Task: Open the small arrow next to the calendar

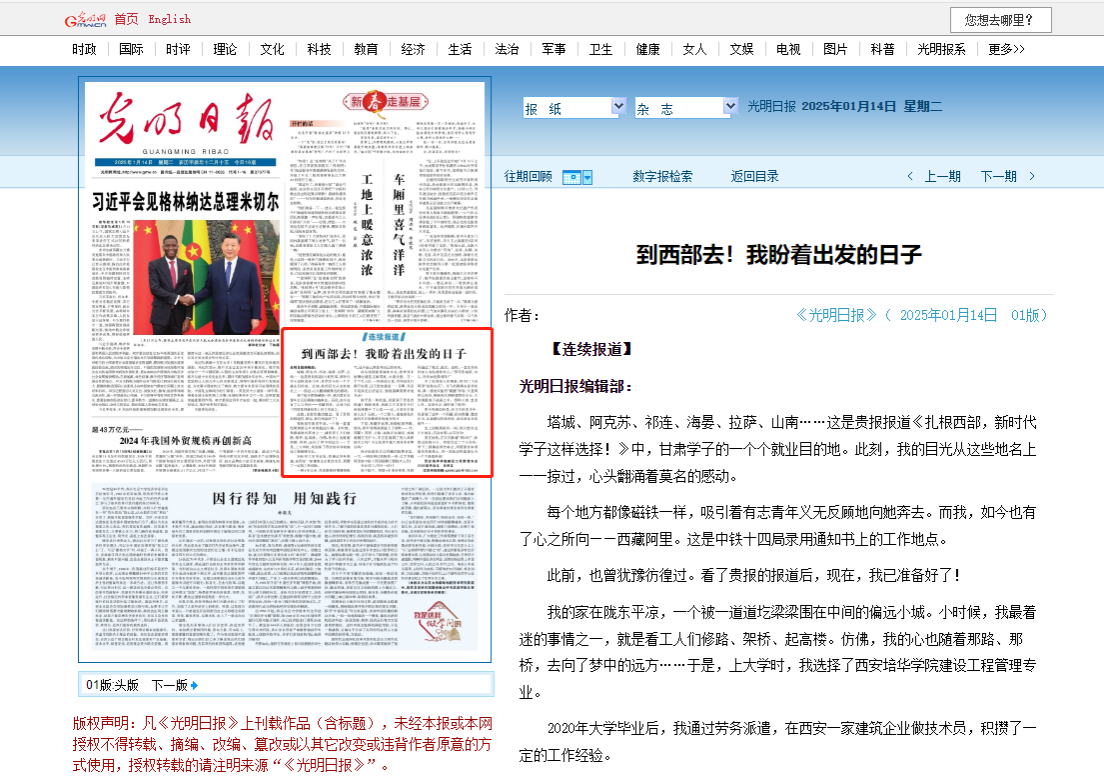Action: tap(588, 177)
